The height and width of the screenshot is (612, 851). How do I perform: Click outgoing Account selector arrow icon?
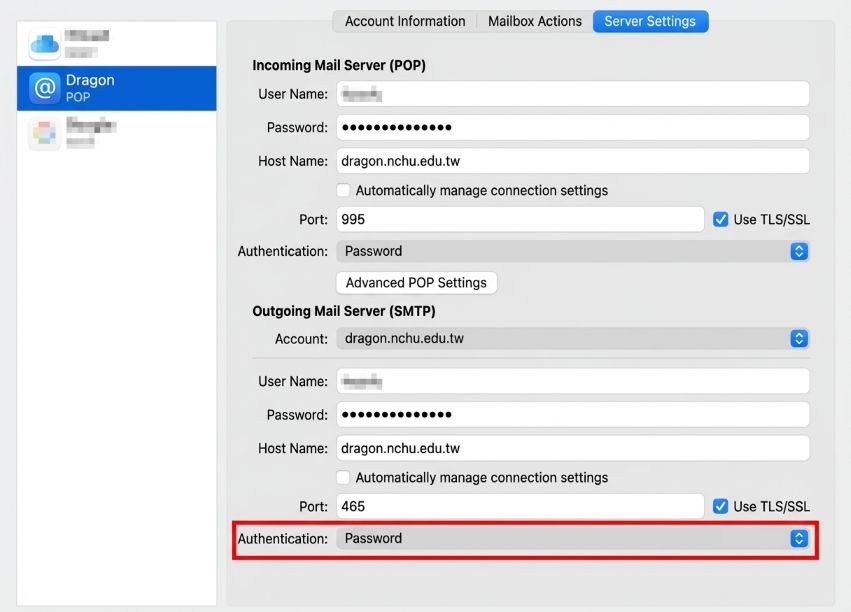(799, 339)
